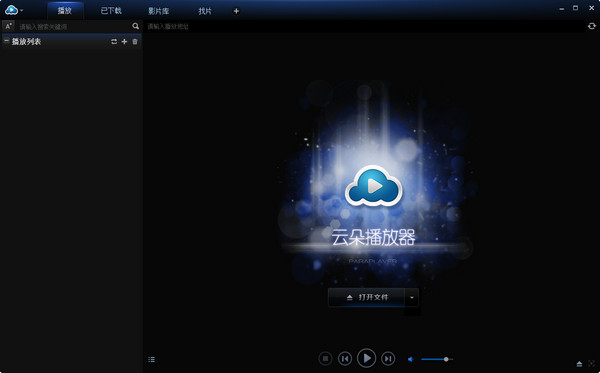Click the refresh icon right of address bar
The width and height of the screenshot is (600, 373).
pyautogui.click(x=592, y=26)
